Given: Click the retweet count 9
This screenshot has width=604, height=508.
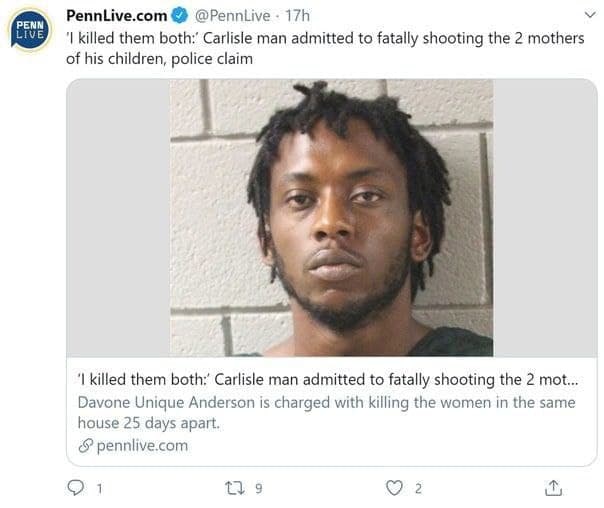Looking at the screenshot, I should 259,489.
